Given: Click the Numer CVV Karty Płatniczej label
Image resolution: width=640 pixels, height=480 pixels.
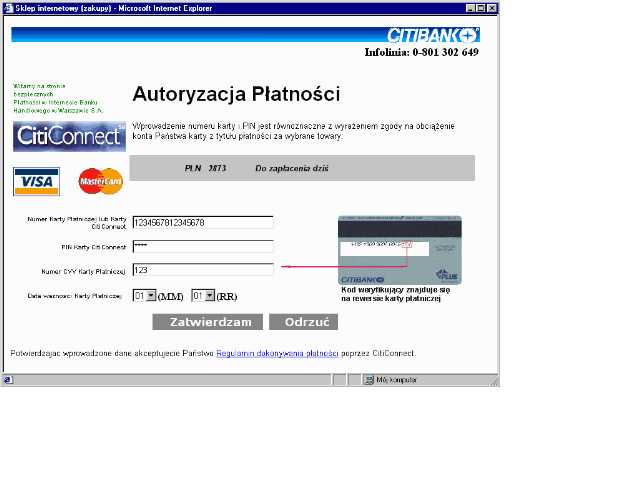Looking at the screenshot, I should coord(83,271).
